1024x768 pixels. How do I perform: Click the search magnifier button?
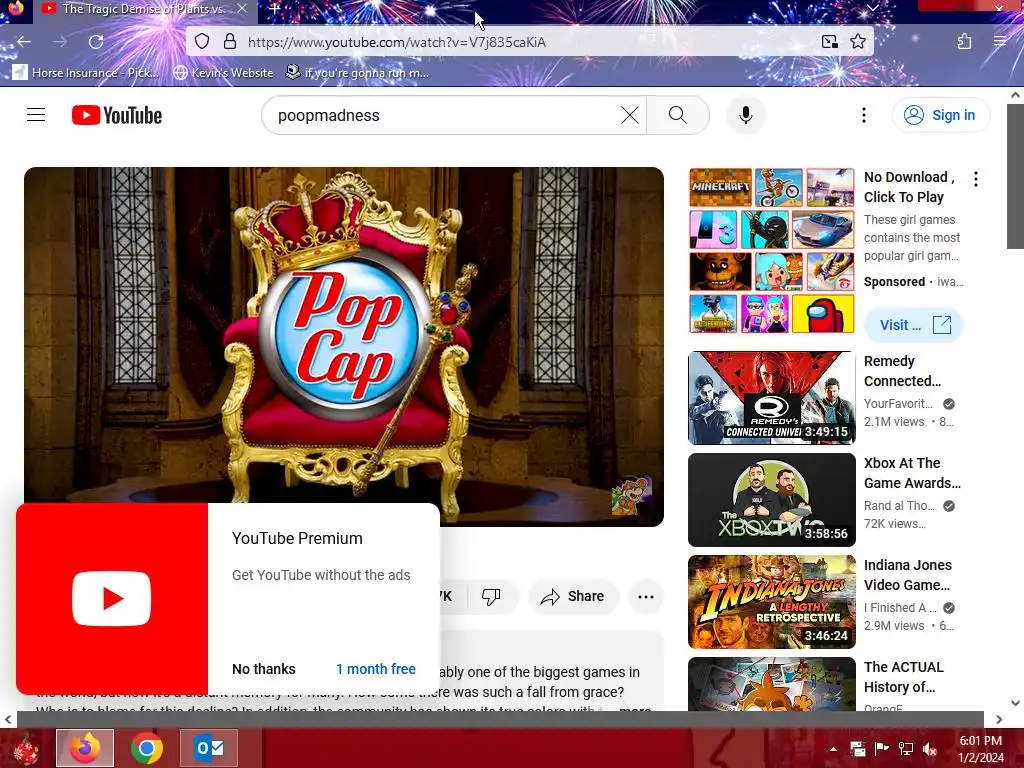(x=678, y=115)
